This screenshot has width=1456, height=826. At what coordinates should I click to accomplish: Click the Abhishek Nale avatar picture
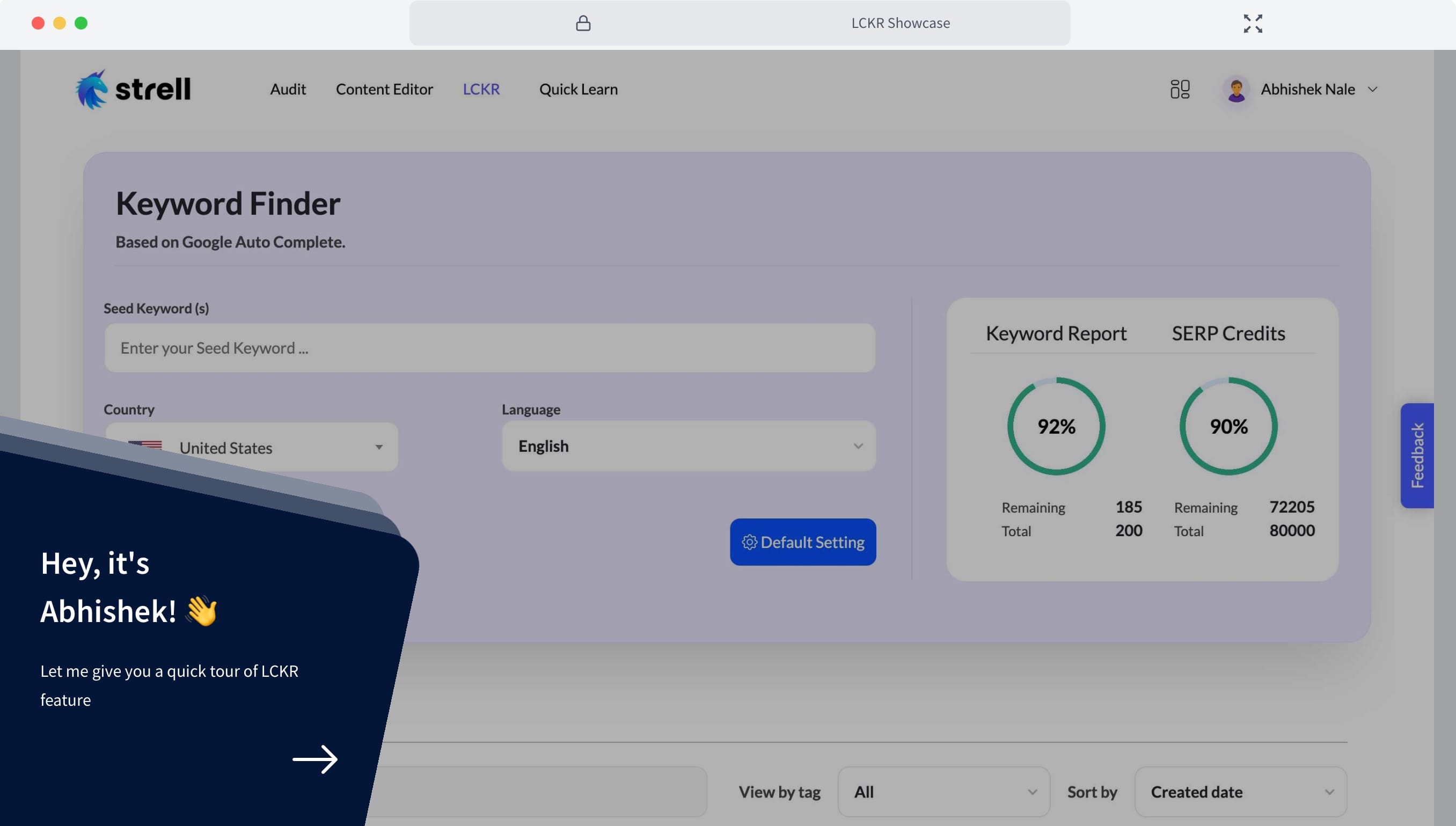(1236, 90)
